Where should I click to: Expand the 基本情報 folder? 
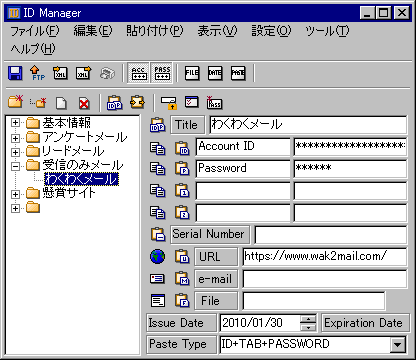(15, 123)
